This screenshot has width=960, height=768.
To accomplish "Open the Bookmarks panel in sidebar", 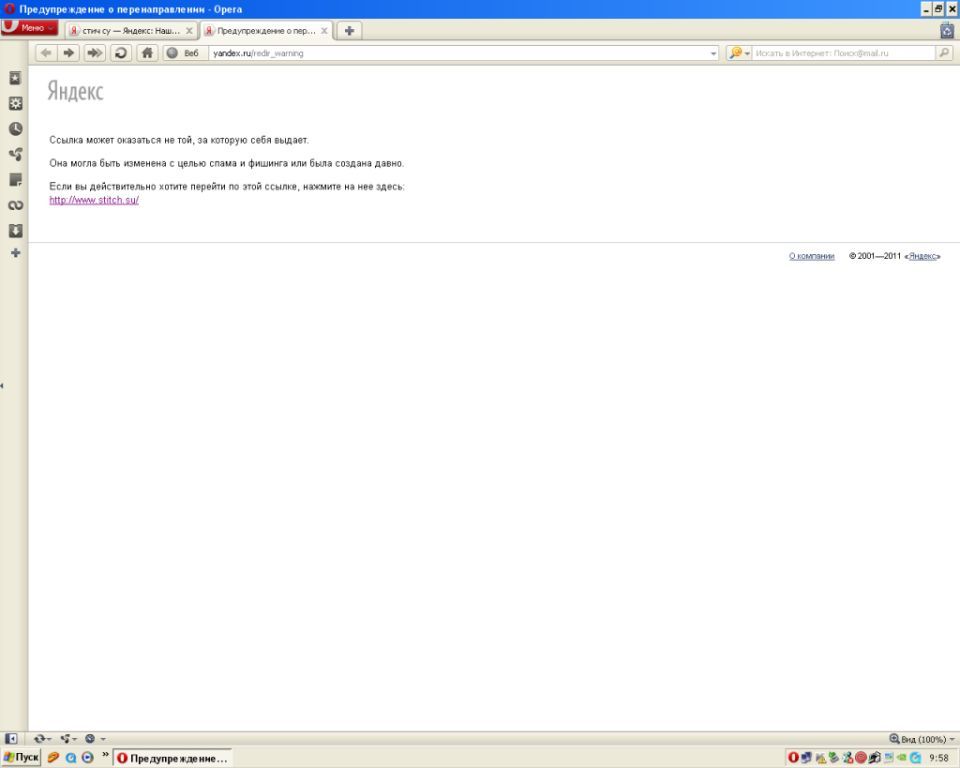I will point(15,77).
